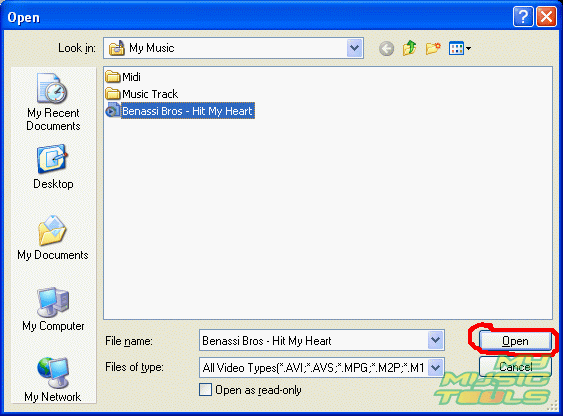Click the Cancel button
563x416 pixels.
[x=515, y=367]
